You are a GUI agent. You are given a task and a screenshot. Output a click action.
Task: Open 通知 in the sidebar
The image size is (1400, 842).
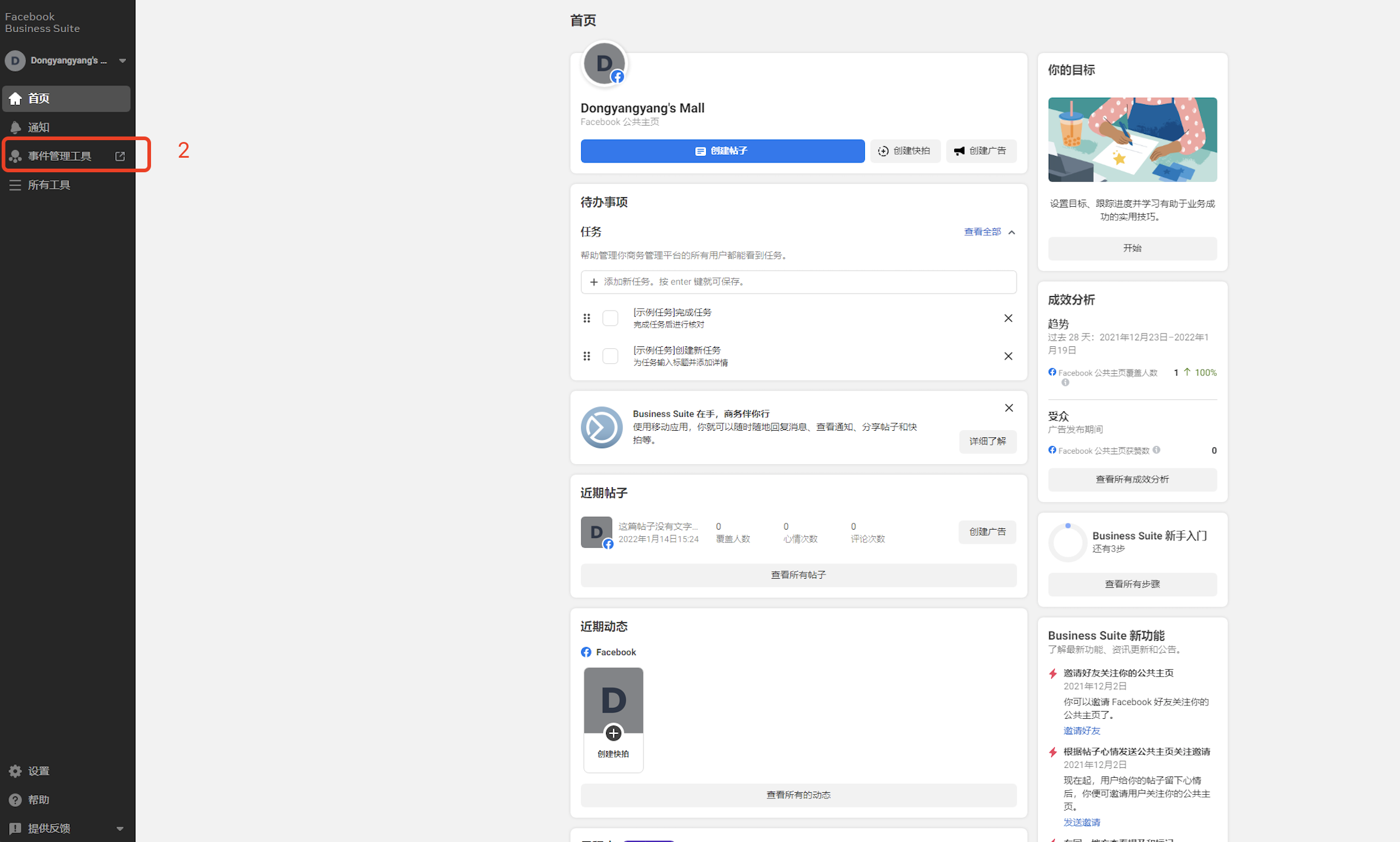point(66,127)
